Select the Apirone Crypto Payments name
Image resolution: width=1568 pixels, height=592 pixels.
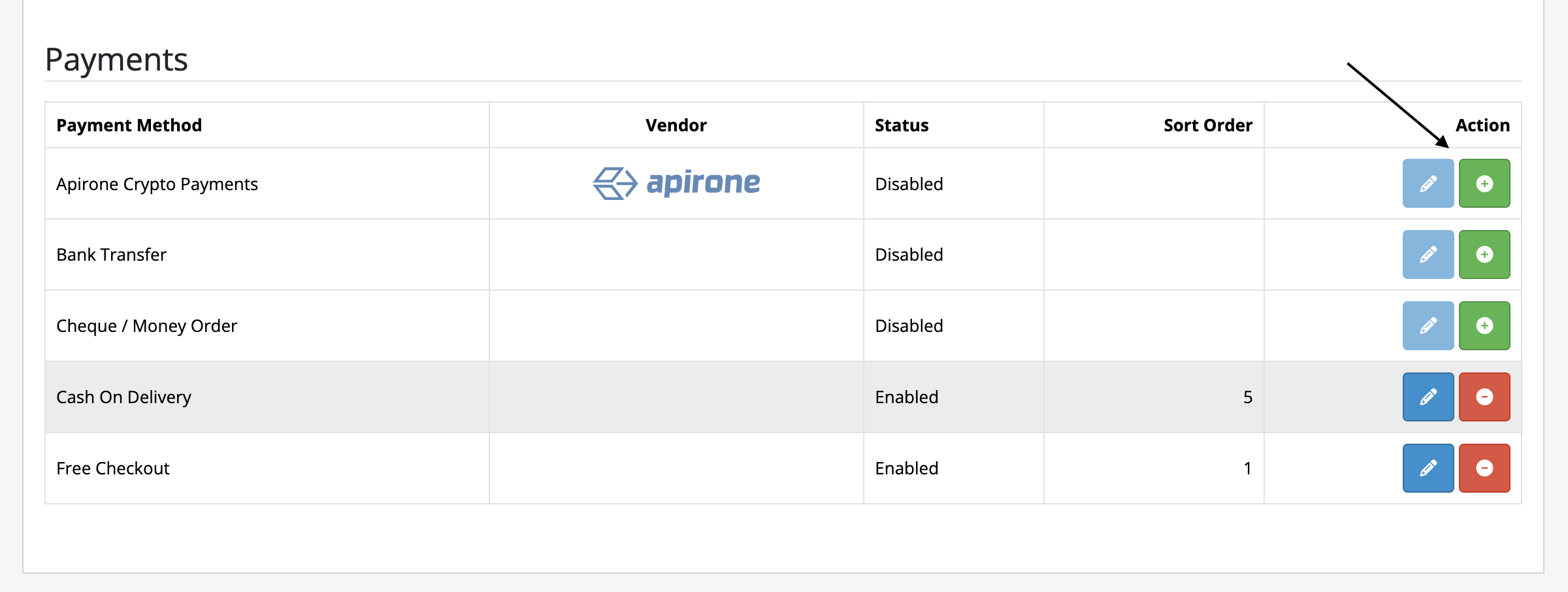tap(157, 184)
